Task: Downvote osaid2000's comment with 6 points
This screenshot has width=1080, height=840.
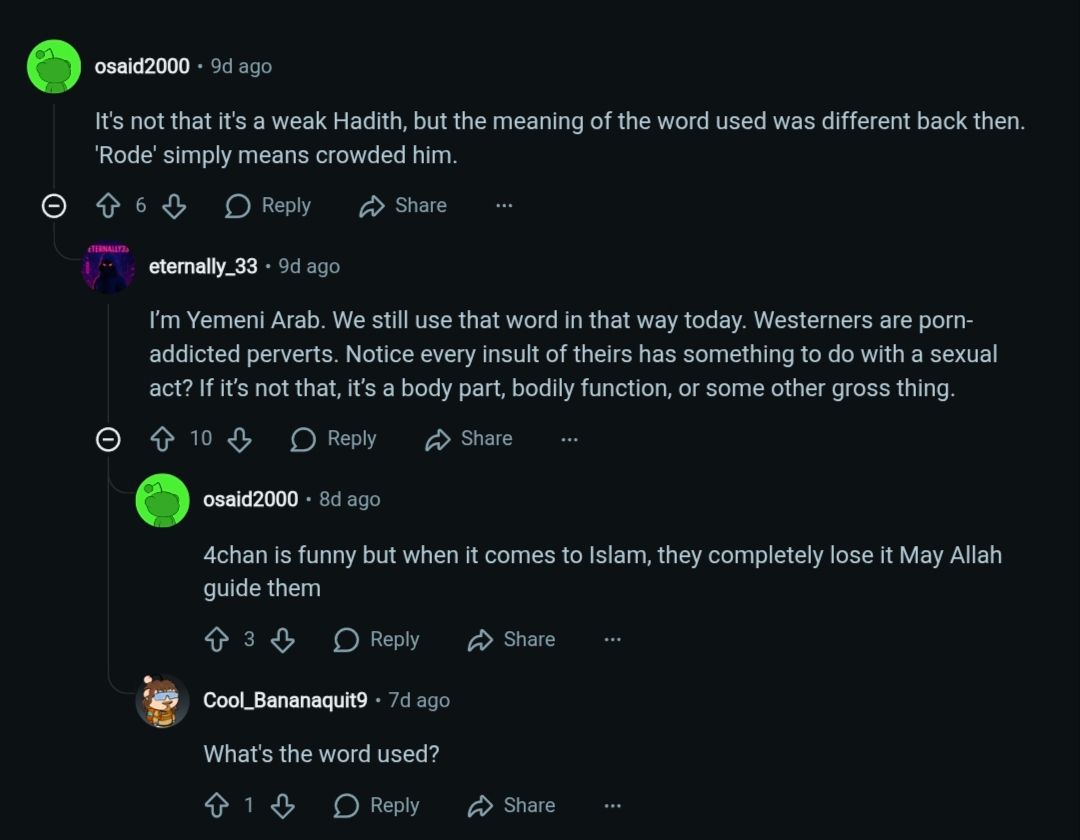Action: (174, 206)
